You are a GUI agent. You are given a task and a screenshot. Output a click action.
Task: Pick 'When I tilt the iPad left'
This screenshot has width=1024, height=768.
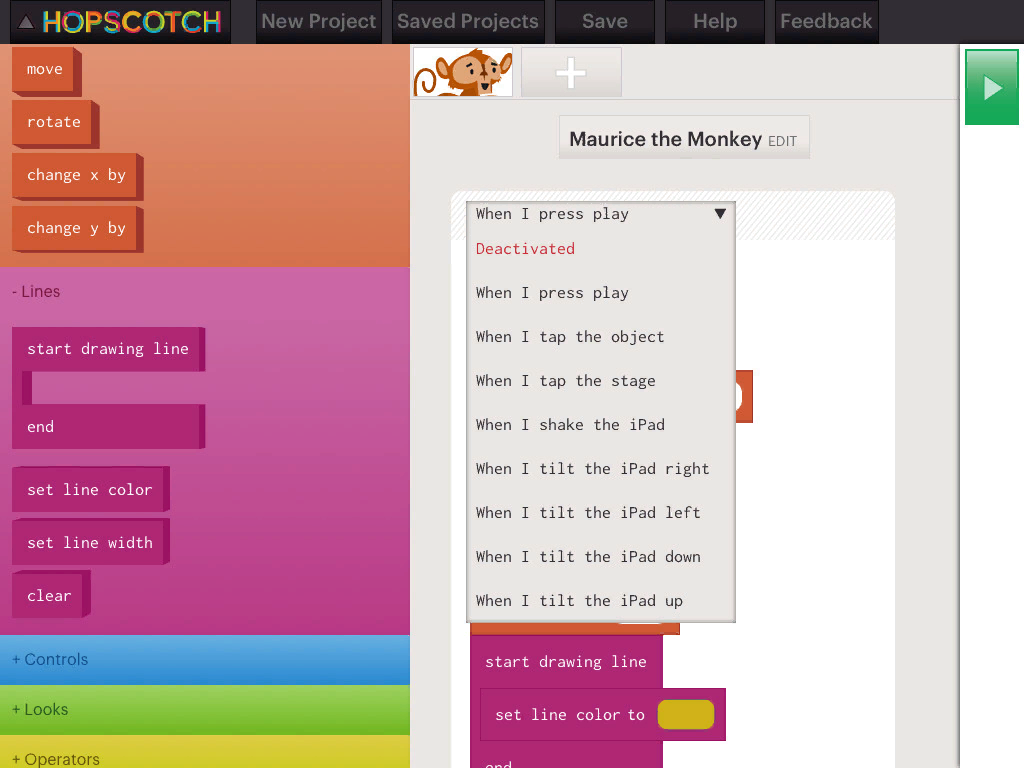tap(588, 513)
